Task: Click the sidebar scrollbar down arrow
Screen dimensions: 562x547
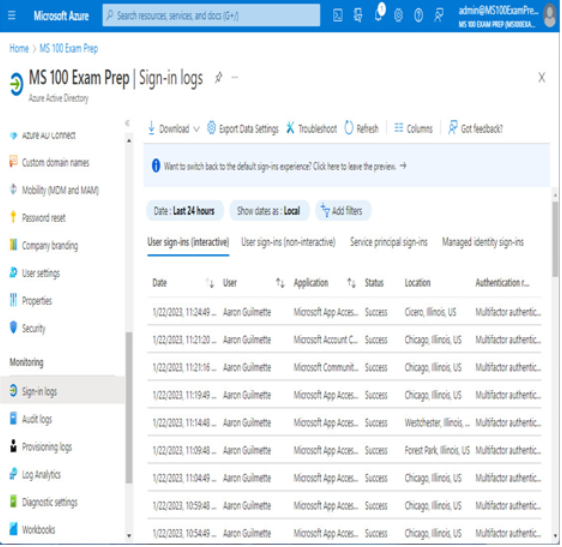Action: click(129, 537)
